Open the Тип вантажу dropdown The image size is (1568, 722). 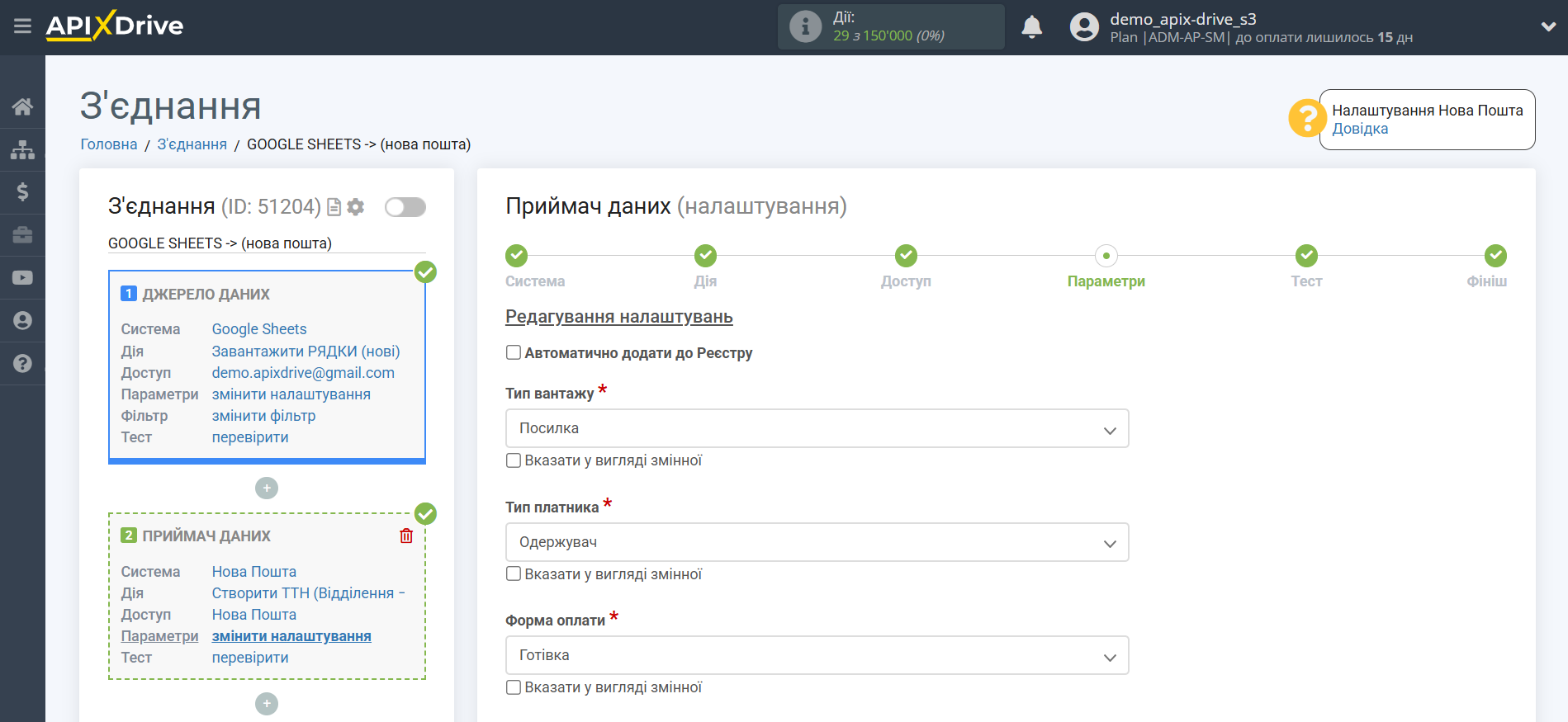[x=817, y=428]
